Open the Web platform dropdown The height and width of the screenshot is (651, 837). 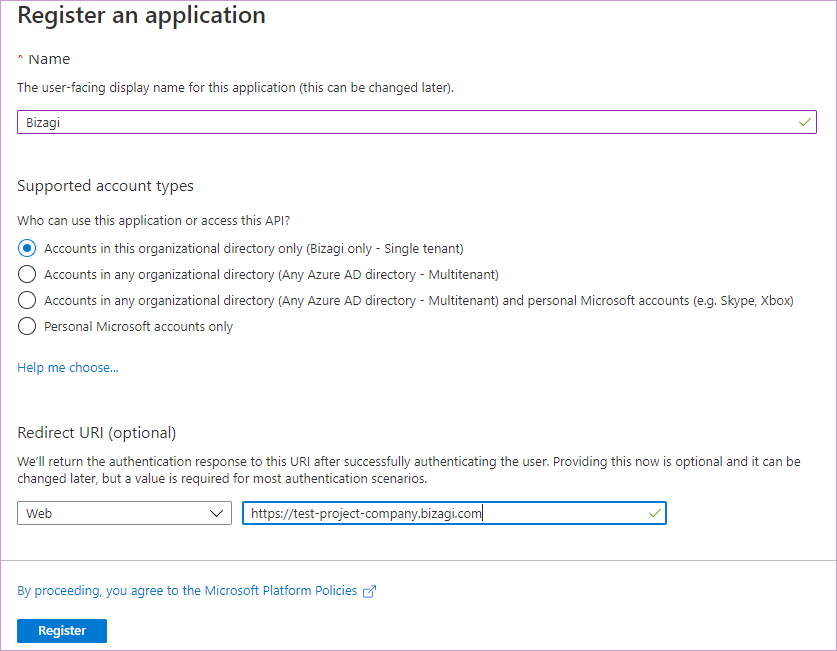point(124,513)
